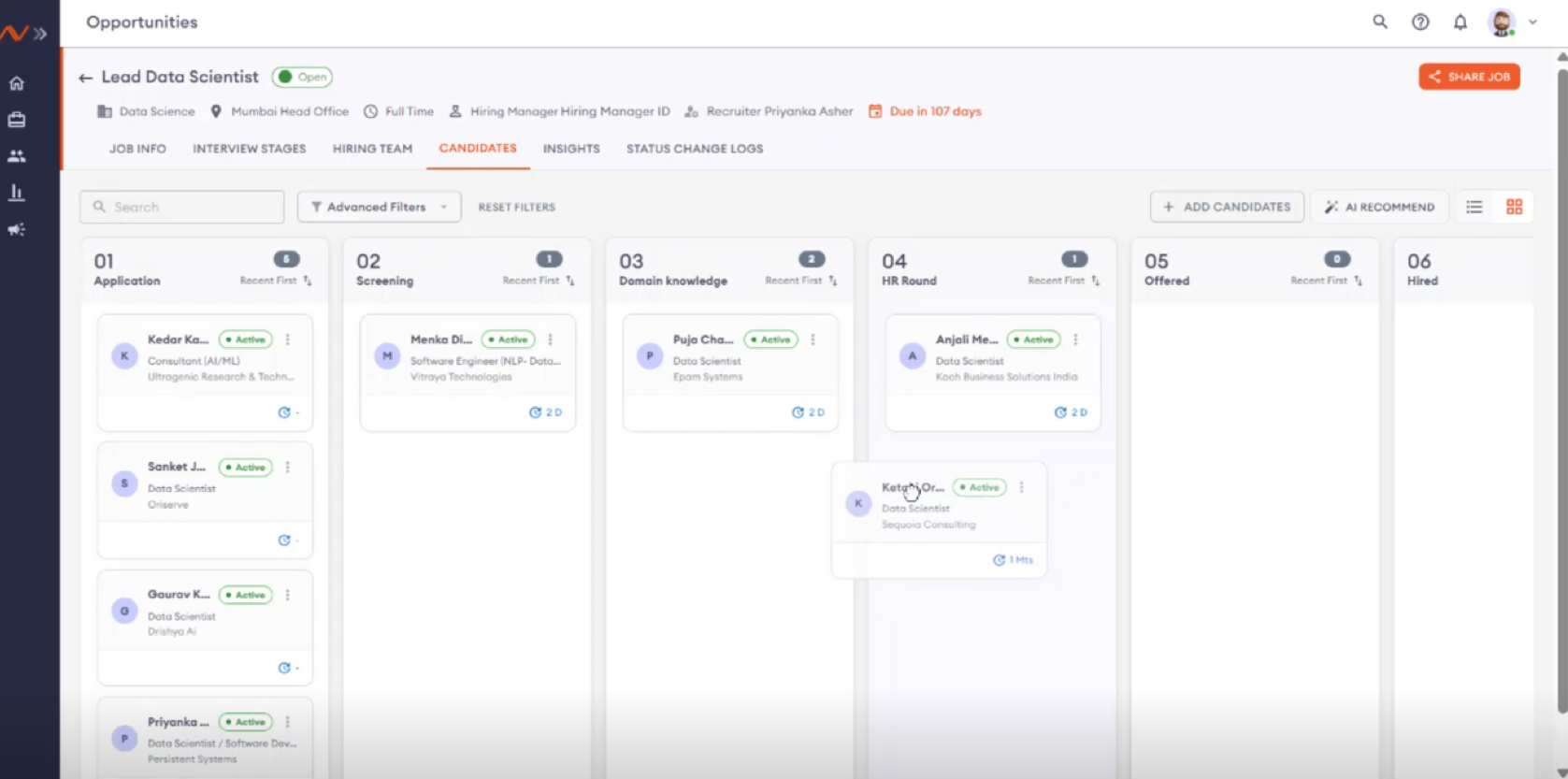Click the search magnifier in header
The width and height of the screenshot is (1568, 779).
pyautogui.click(x=1380, y=22)
